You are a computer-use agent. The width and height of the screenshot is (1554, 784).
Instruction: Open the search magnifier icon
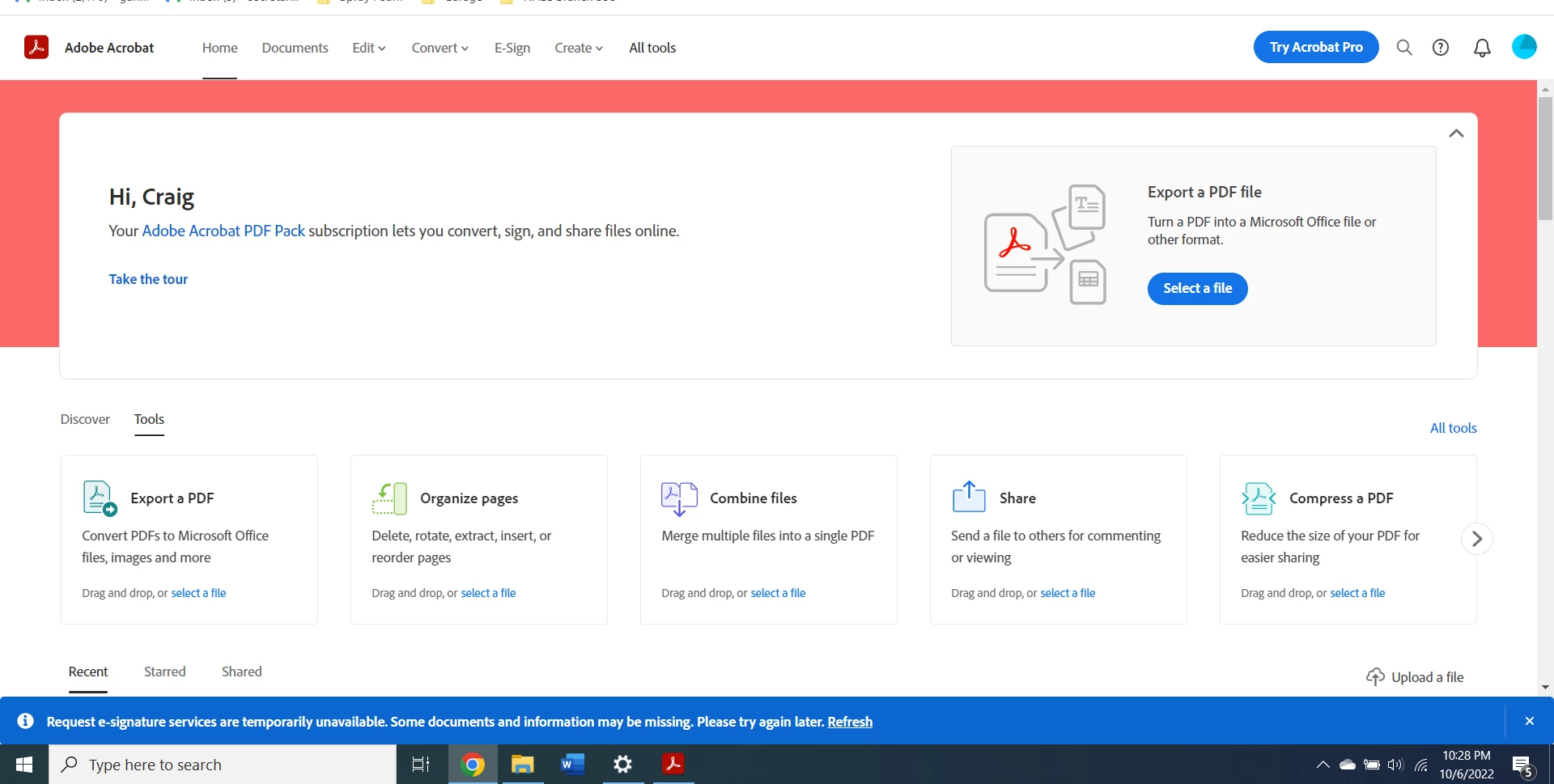1404,48
